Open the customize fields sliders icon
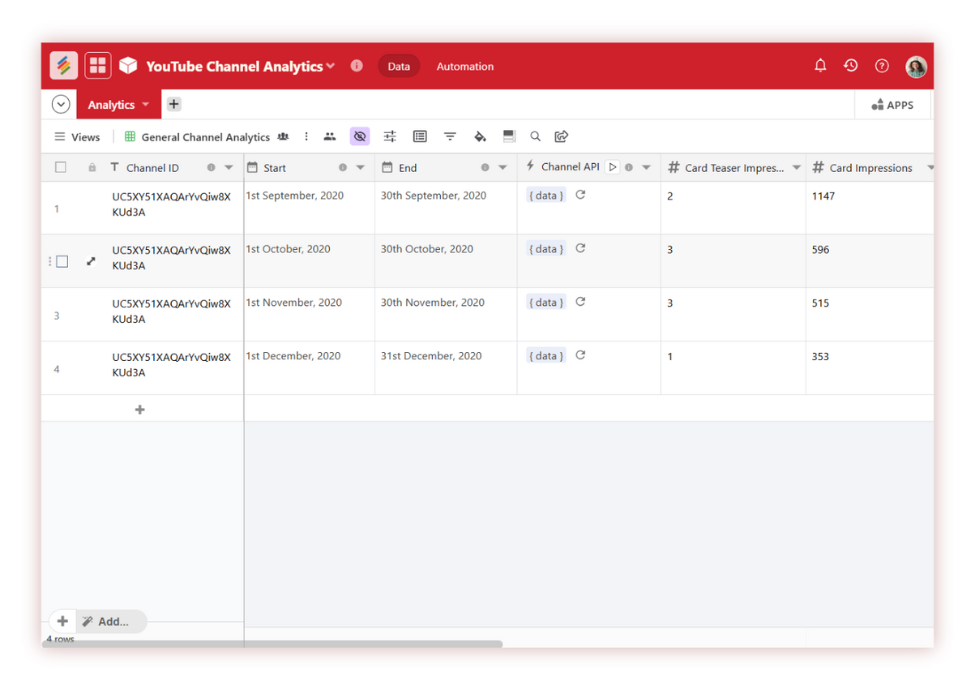975x690 pixels. click(390, 136)
